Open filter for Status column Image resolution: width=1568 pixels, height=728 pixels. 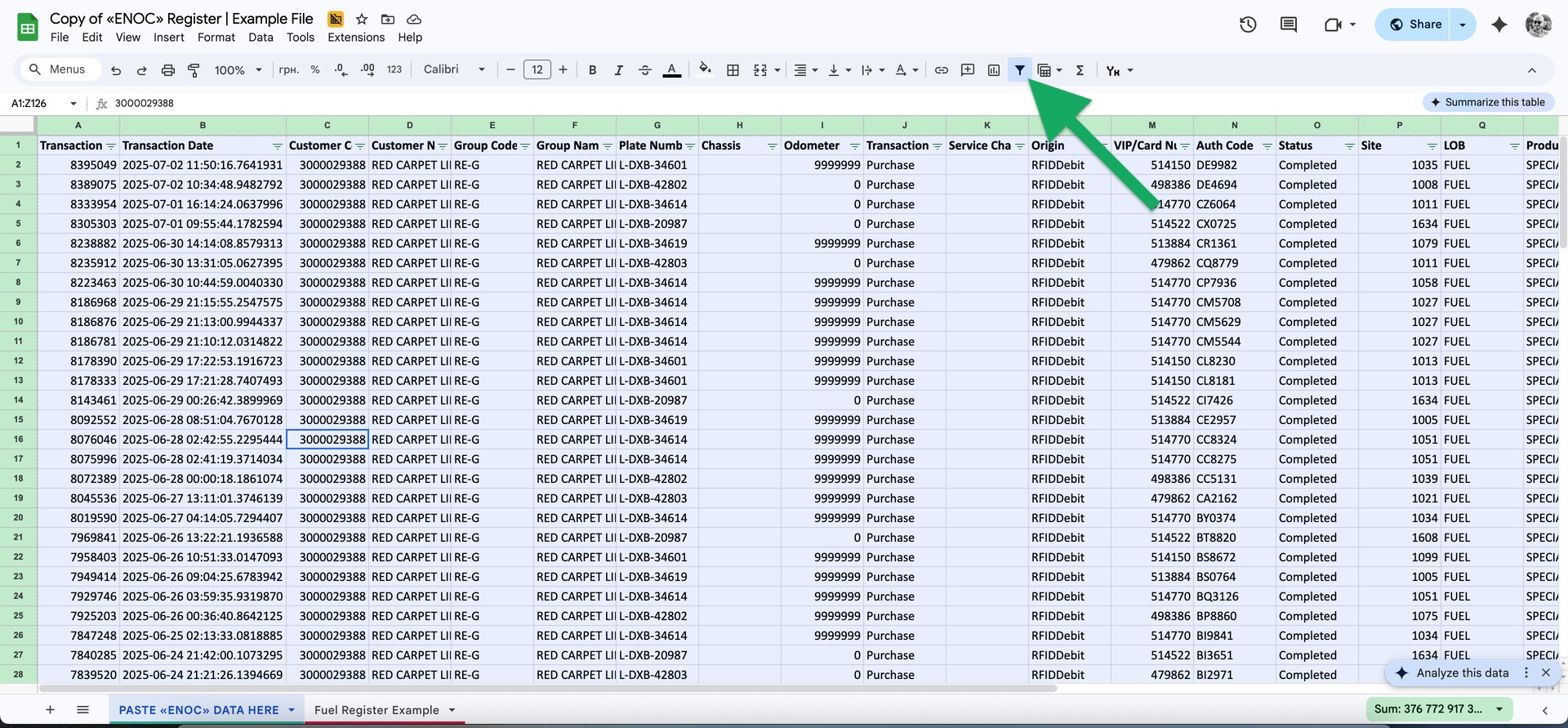pyautogui.click(x=1349, y=146)
